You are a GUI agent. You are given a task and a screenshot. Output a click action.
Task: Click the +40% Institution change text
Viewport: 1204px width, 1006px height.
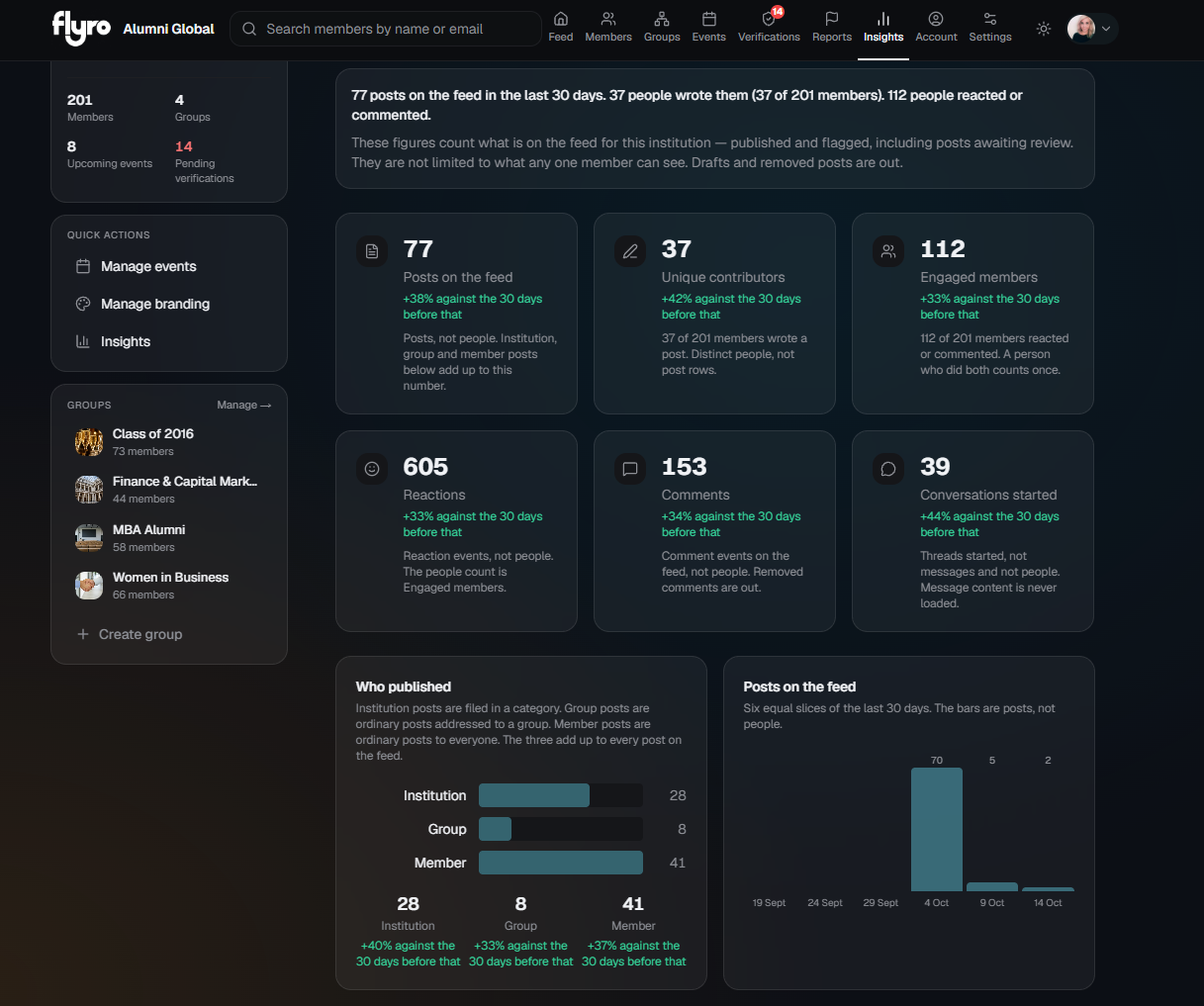(408, 954)
